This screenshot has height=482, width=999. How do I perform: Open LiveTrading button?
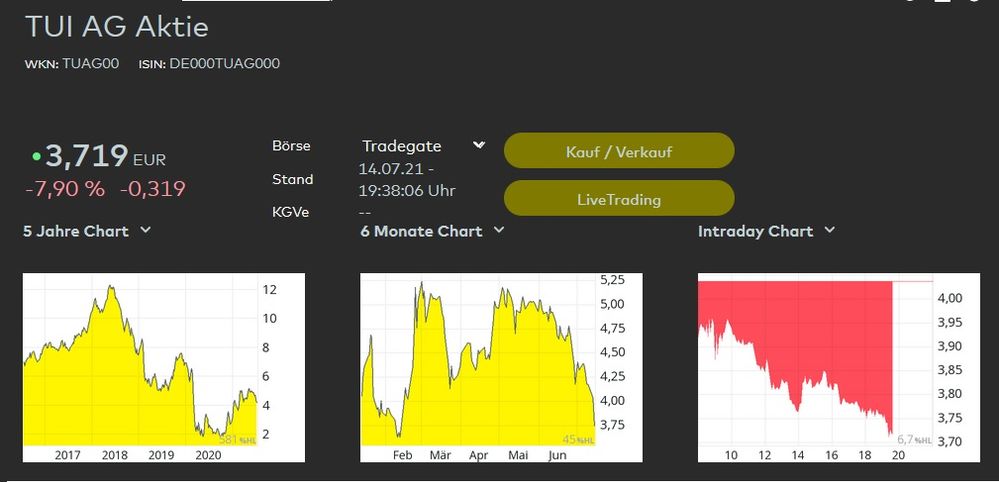point(619,199)
